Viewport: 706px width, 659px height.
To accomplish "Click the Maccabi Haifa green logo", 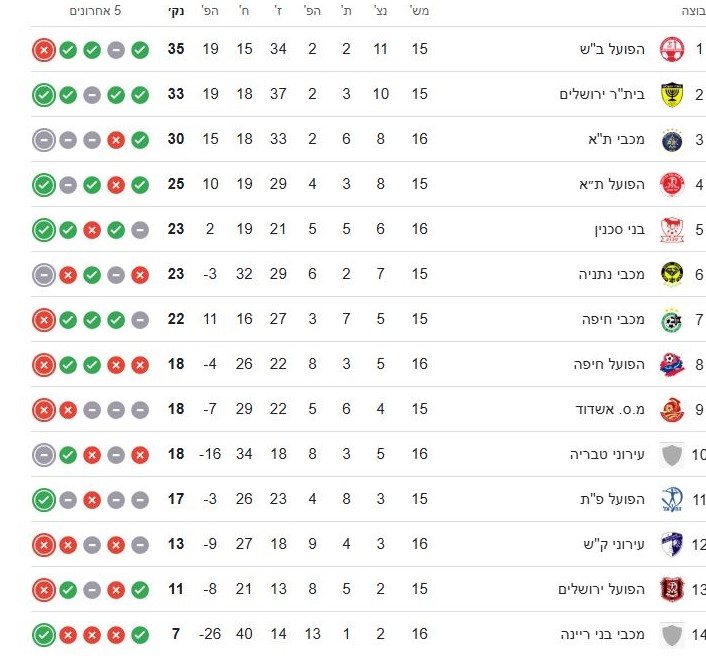I will tap(669, 319).
